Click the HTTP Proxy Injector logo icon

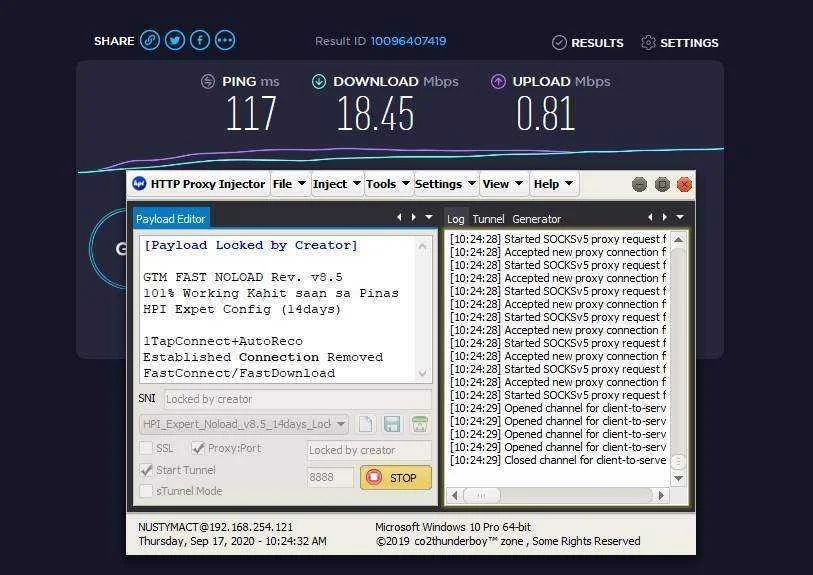[139, 184]
